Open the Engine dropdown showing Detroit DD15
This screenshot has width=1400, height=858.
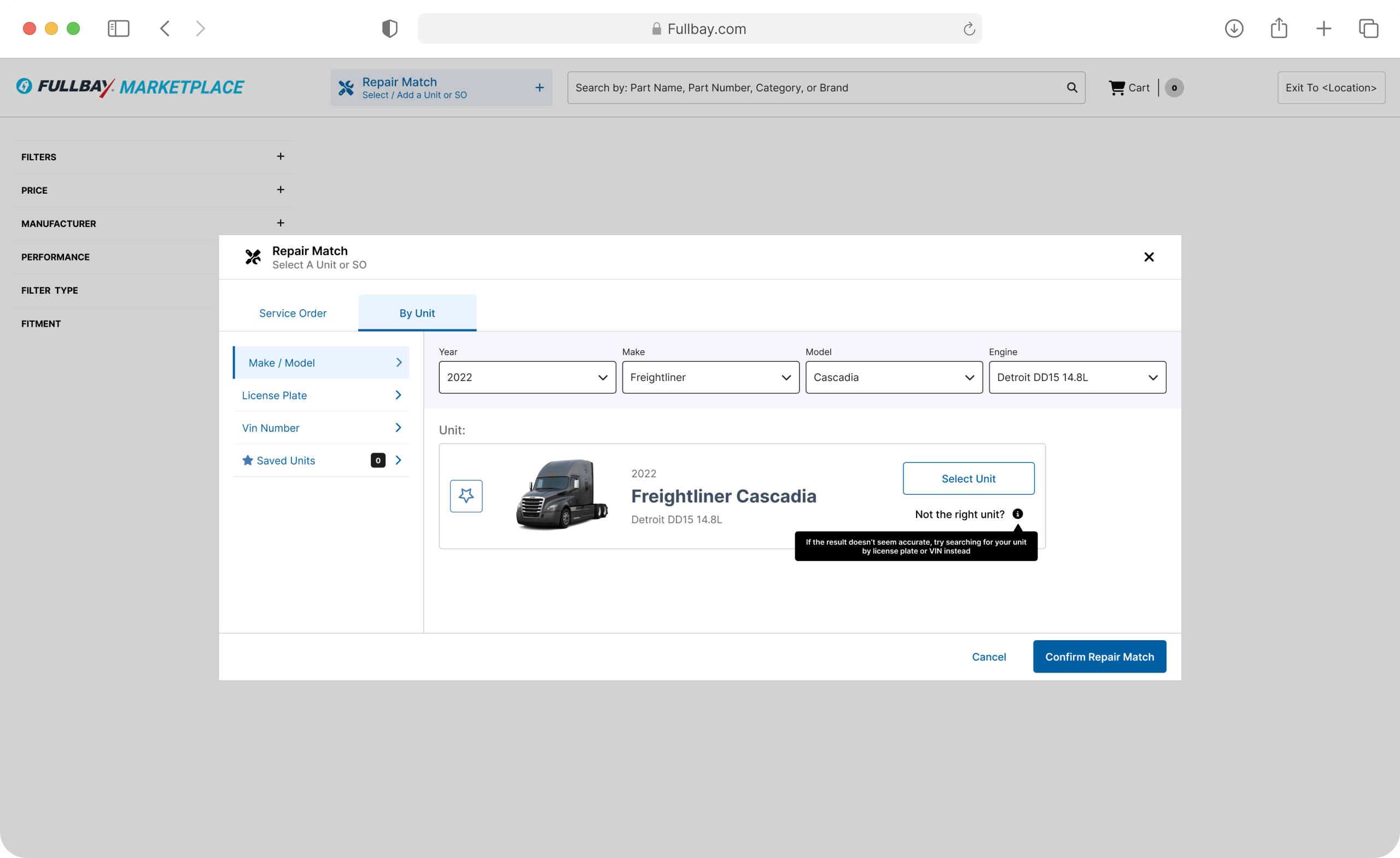point(1077,377)
